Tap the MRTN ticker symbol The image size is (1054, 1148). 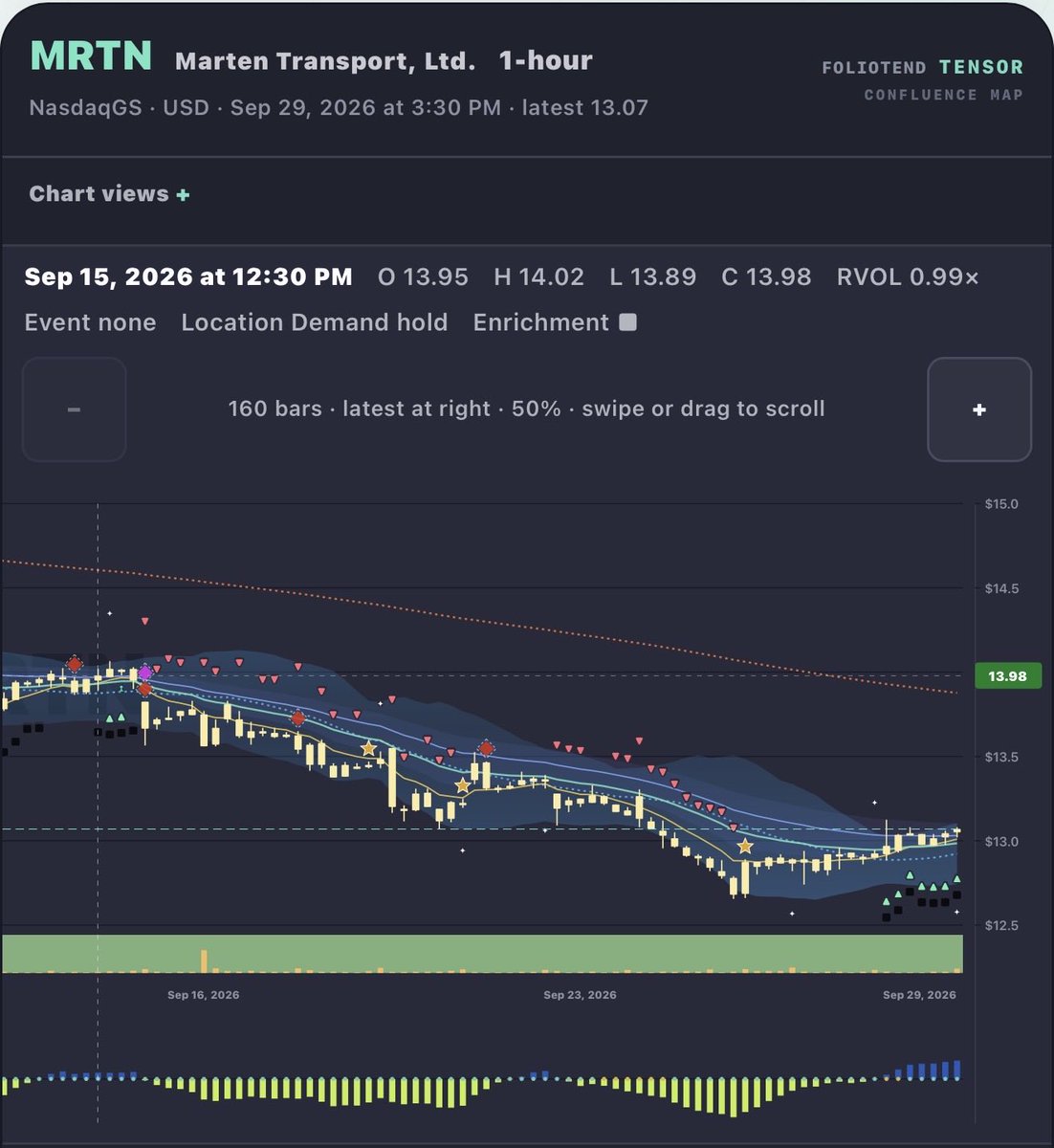[x=91, y=56]
